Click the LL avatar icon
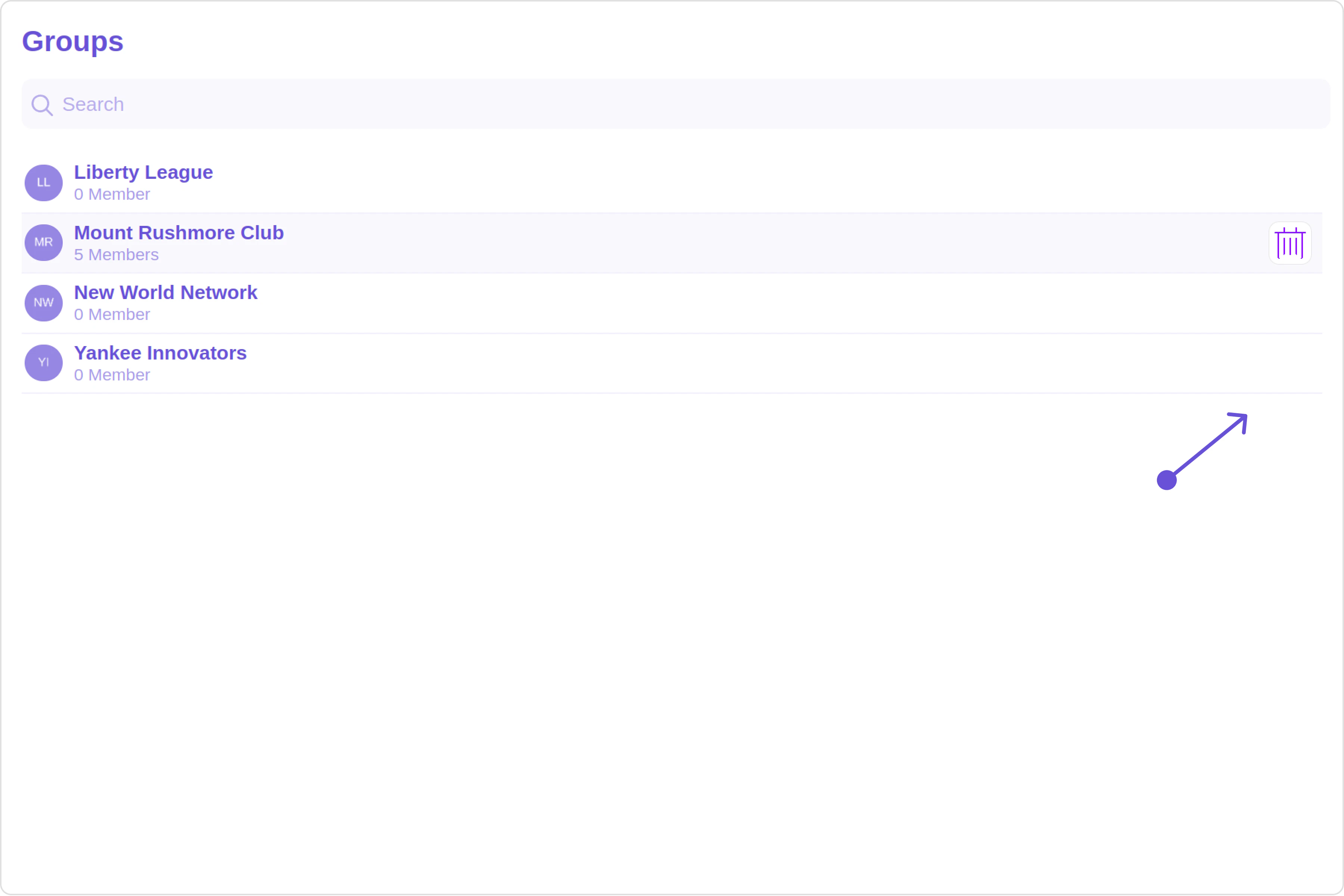1344x896 pixels. pyautogui.click(x=43, y=183)
